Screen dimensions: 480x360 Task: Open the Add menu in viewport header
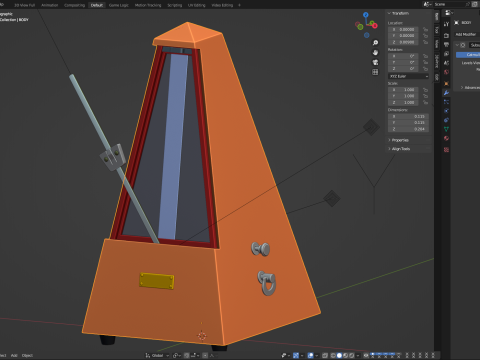tap(14, 355)
